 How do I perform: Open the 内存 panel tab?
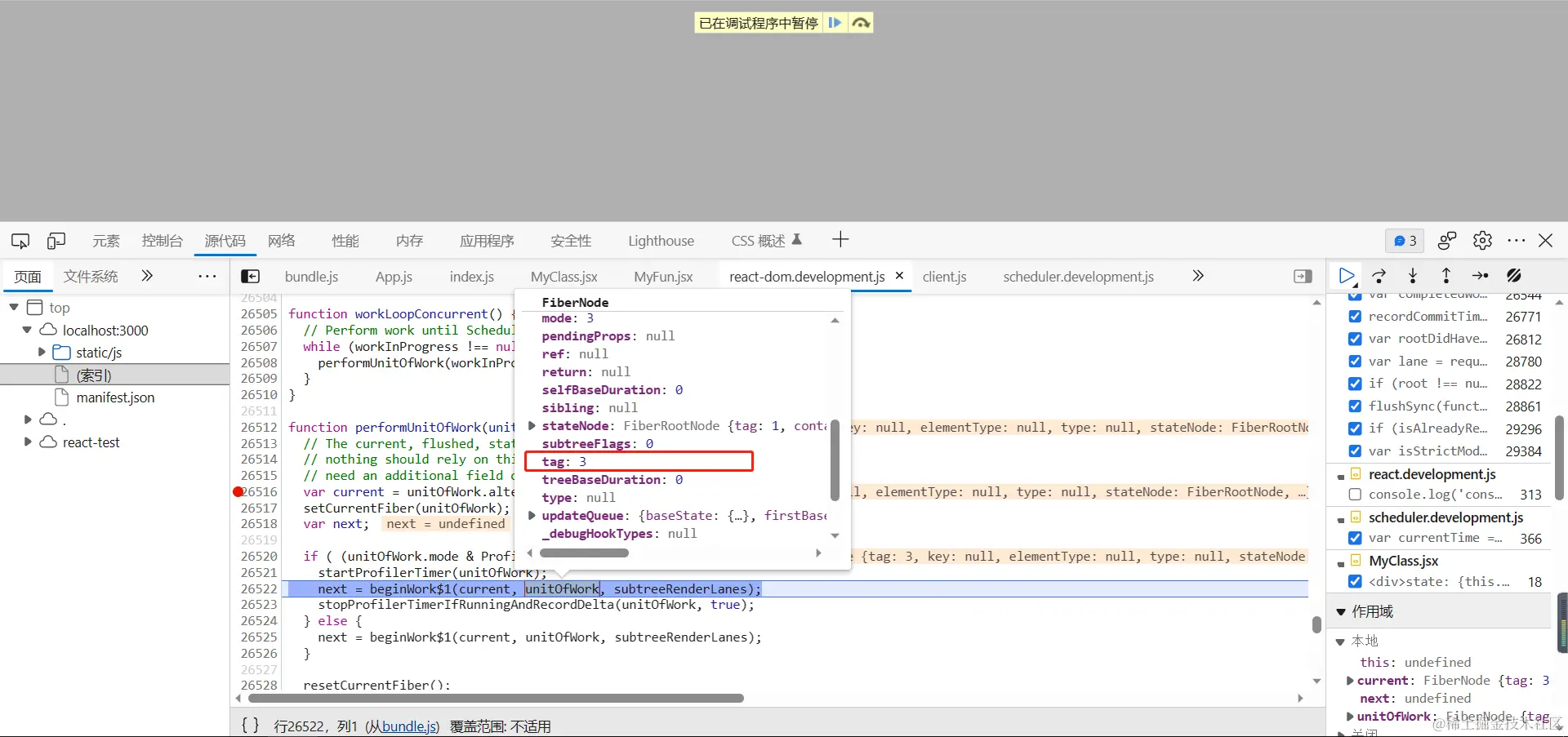coord(409,241)
